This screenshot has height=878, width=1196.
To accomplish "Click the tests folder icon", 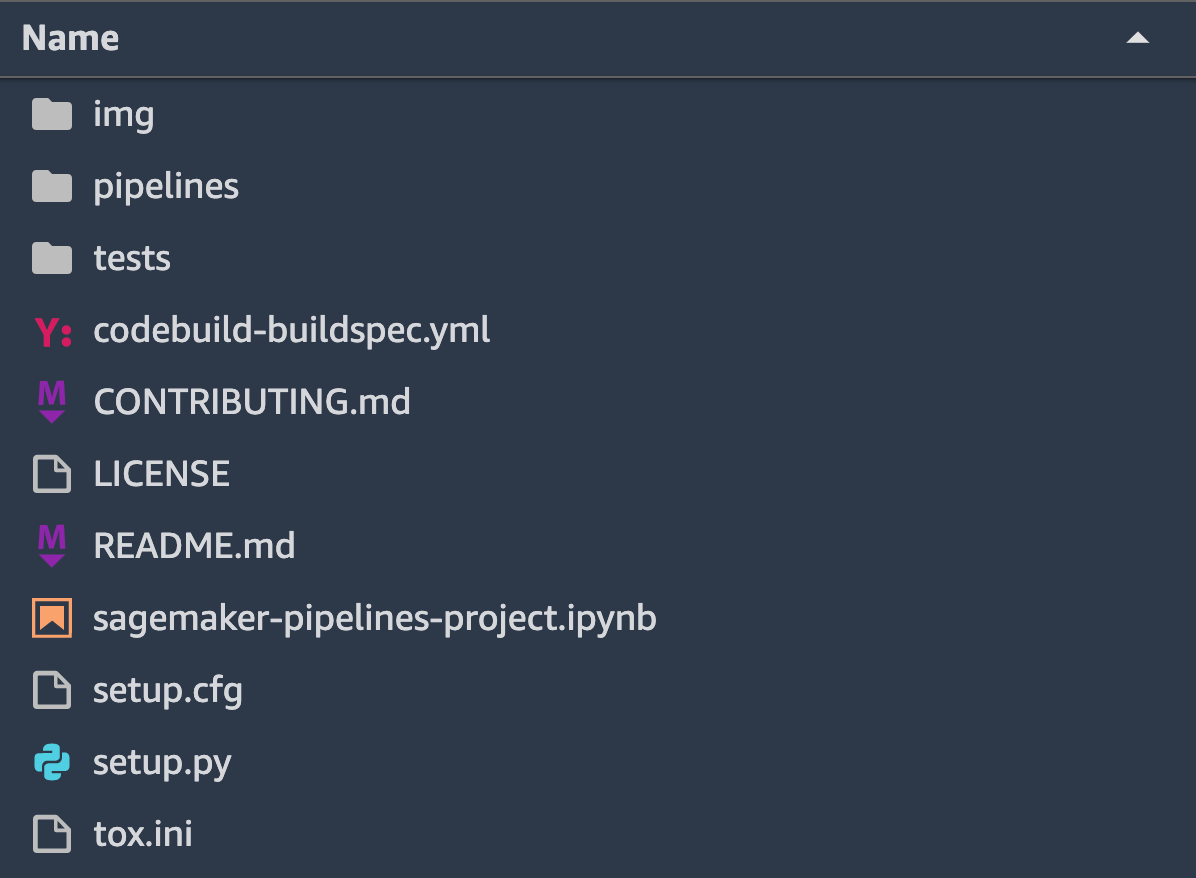I will (x=52, y=258).
